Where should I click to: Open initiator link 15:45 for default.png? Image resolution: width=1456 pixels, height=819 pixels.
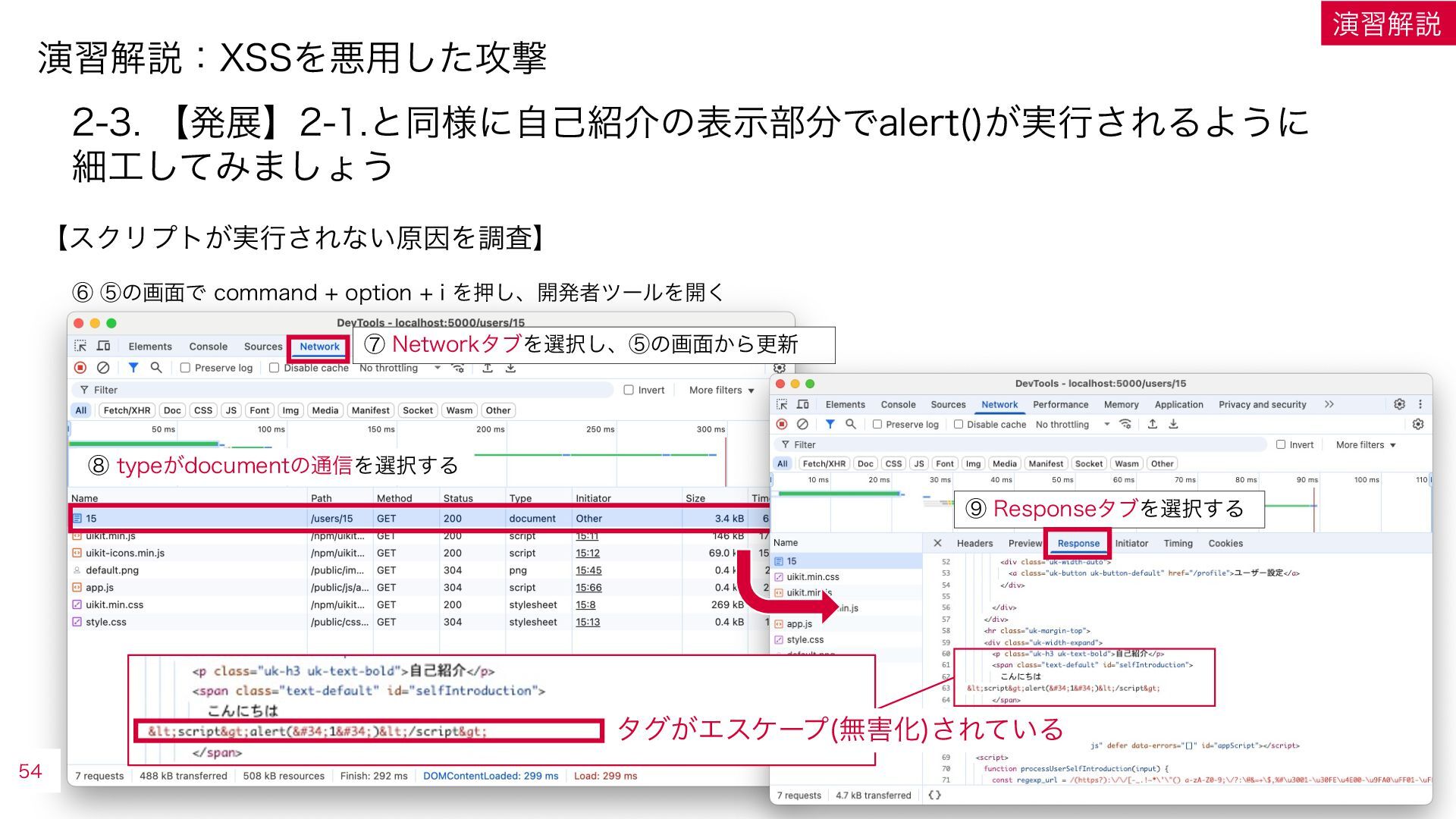pos(588,570)
